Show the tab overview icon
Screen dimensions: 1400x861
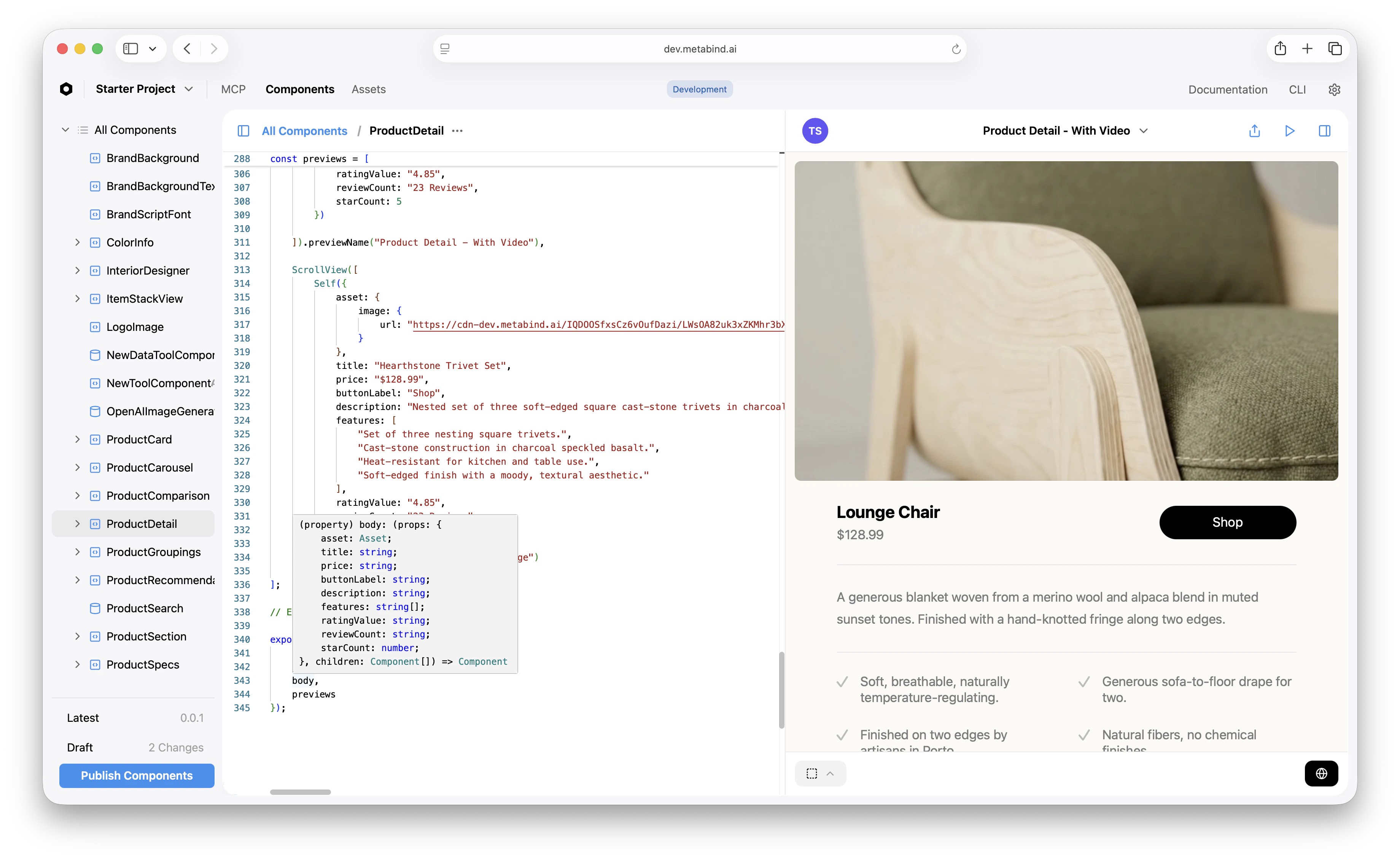(1335, 48)
